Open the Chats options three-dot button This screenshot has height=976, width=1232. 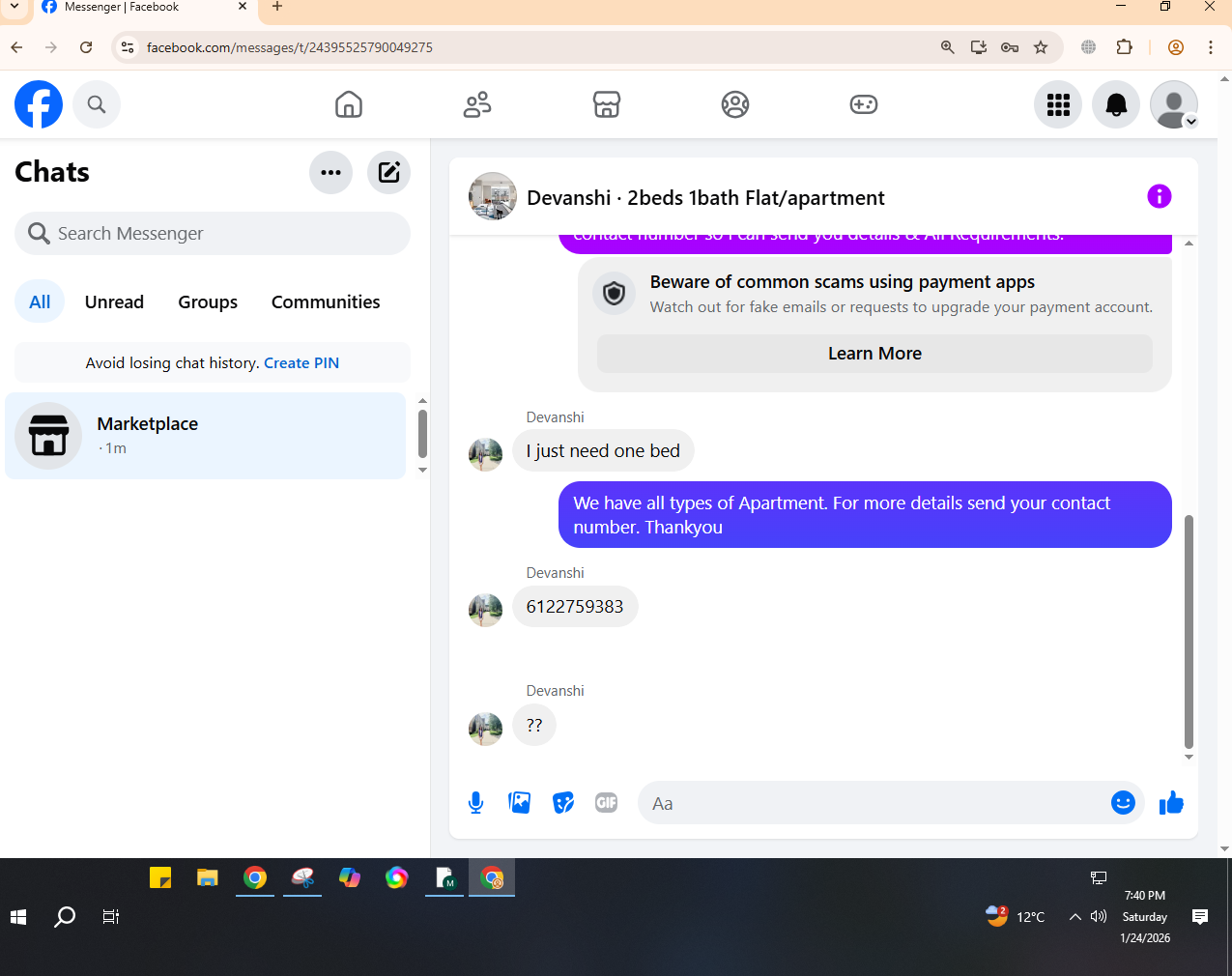(x=331, y=173)
